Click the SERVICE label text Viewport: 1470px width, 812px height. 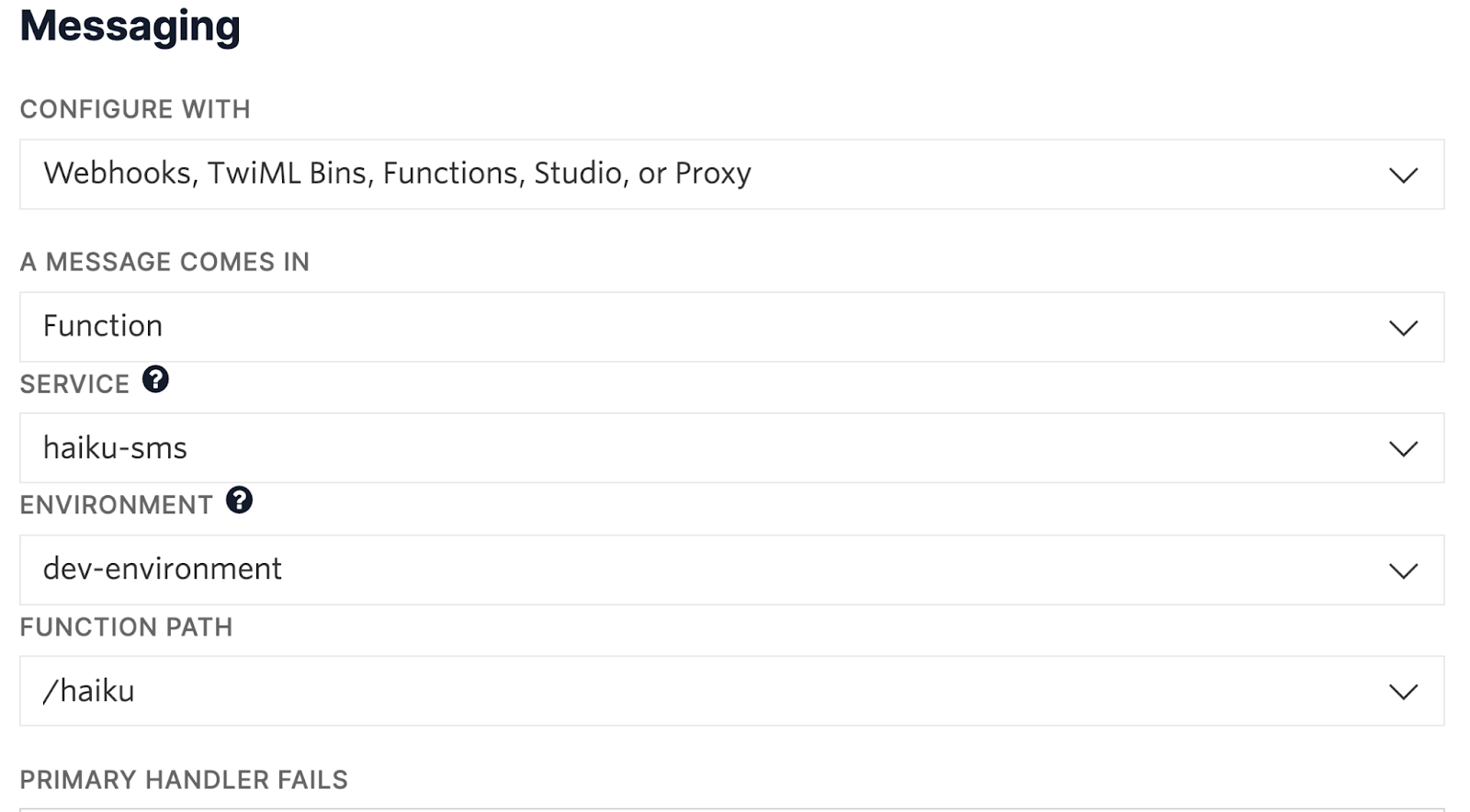pos(75,384)
